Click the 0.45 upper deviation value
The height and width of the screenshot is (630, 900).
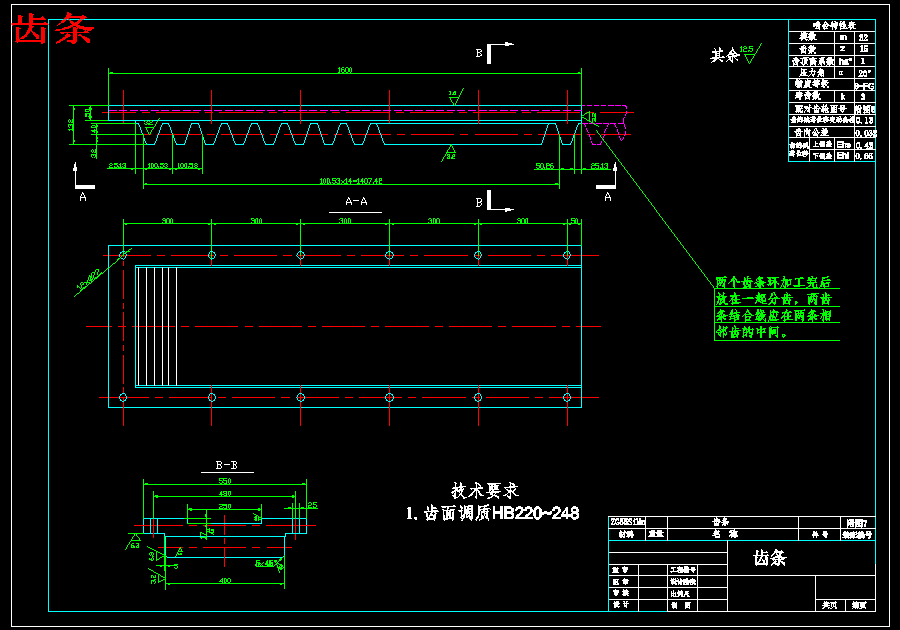[864, 145]
